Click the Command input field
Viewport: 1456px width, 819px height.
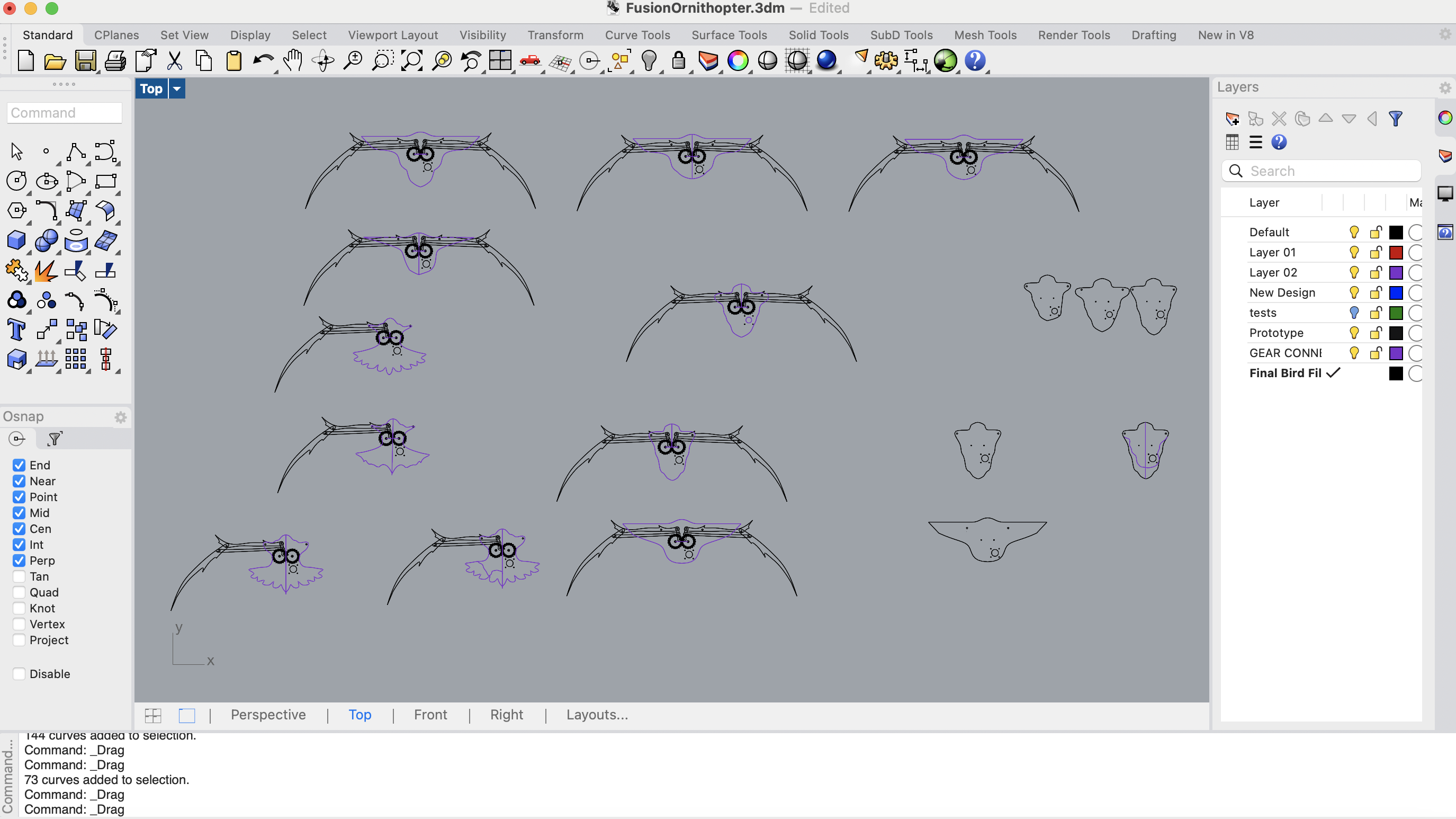65,112
